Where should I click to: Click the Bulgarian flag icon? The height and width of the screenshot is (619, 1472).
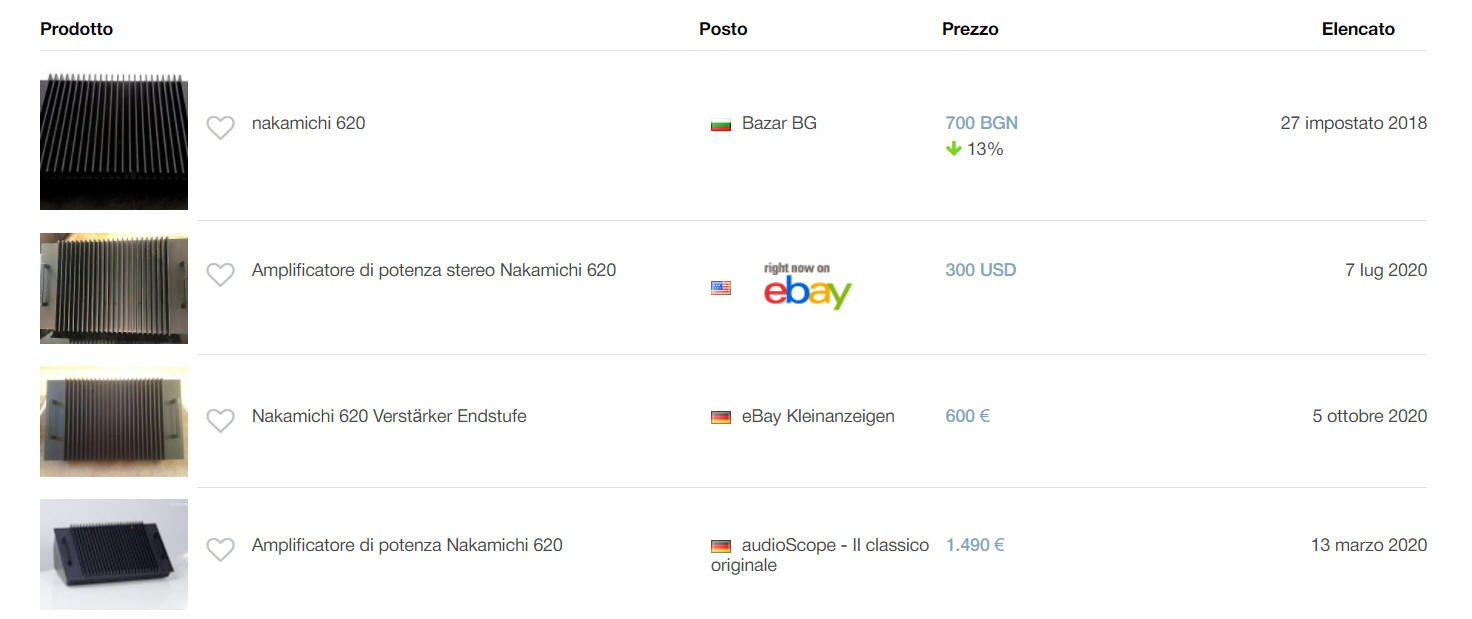pos(721,125)
